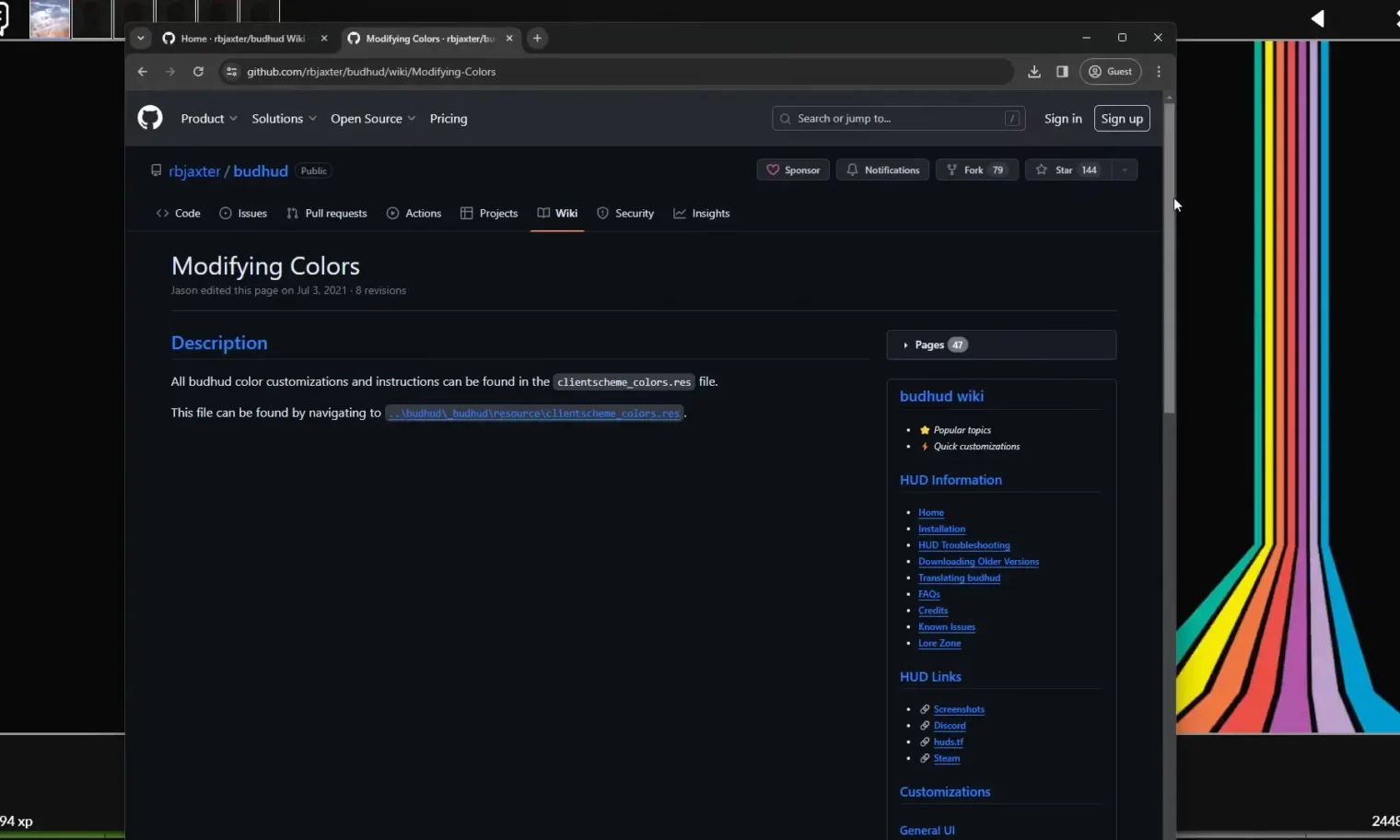
Task: View the 8 revisions history link
Action: pyautogui.click(x=380, y=290)
